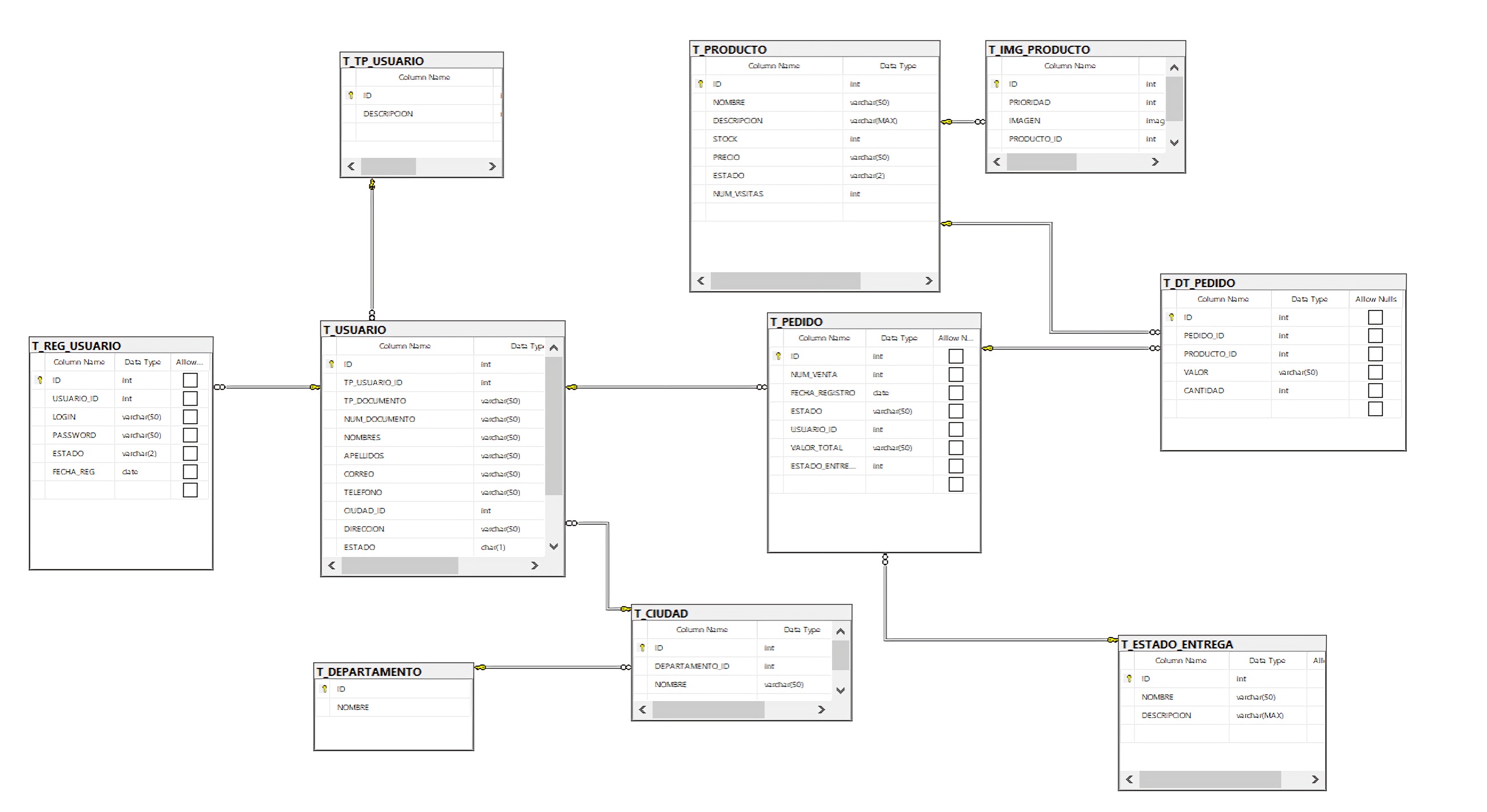Click Data Type header in T_PRODUCTO
The image size is (1487, 812).
[897, 66]
